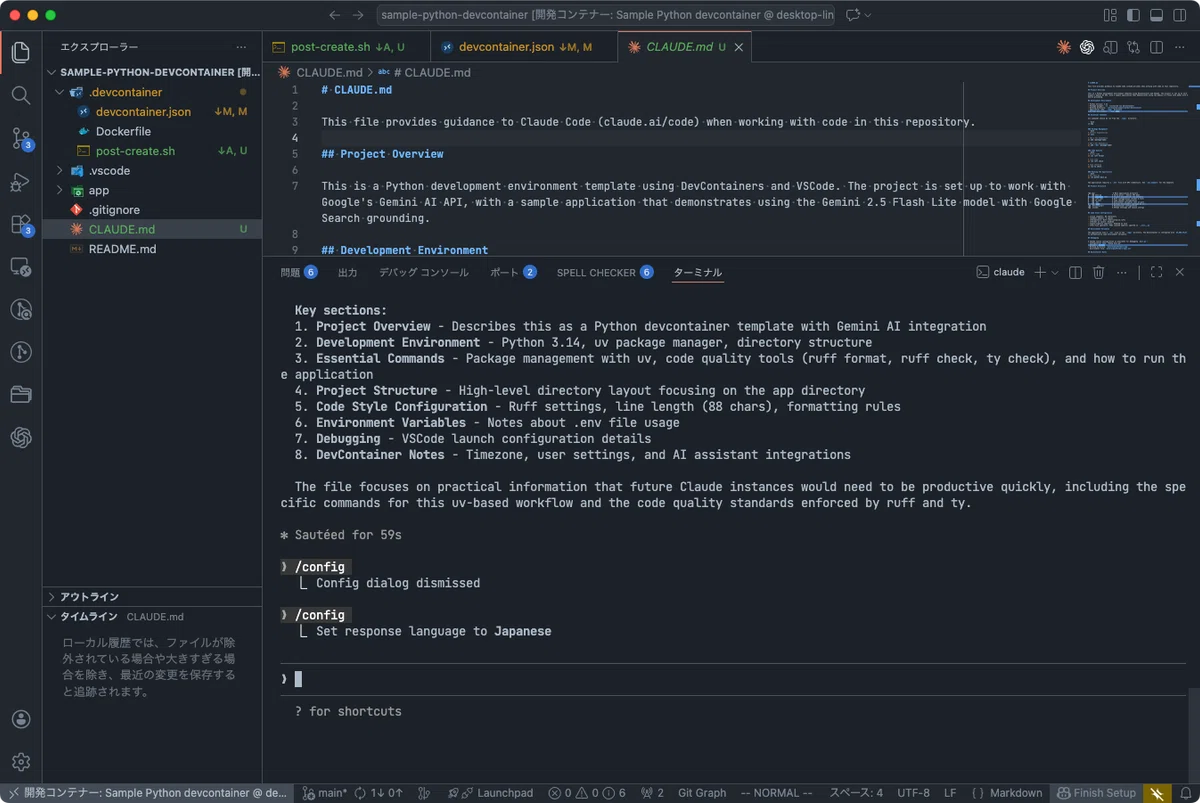Open chat dropdown arrow in title bar

[x=868, y=15]
